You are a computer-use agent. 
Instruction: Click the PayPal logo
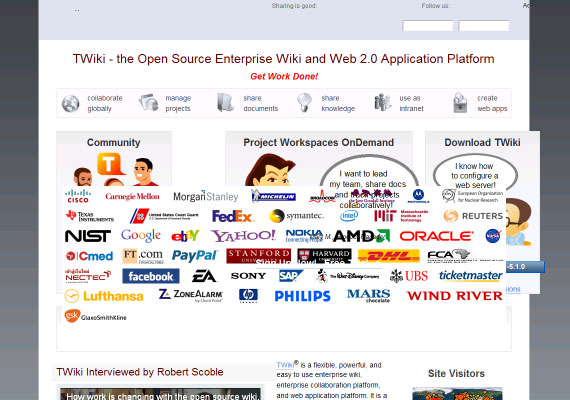click(194, 256)
